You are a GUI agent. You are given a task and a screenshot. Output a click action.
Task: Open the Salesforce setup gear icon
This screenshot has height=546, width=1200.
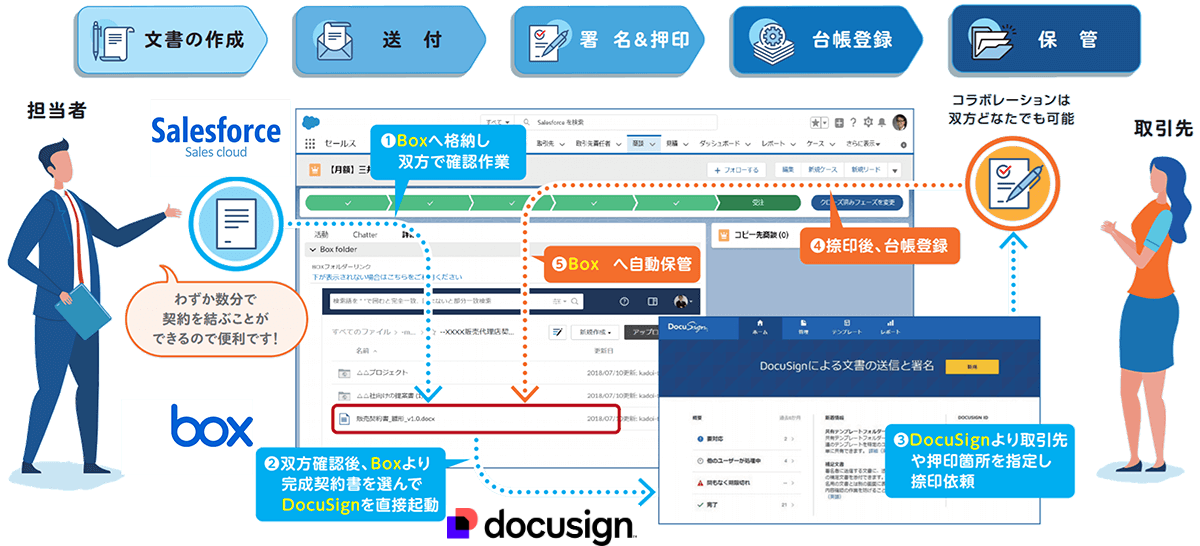tap(868, 122)
